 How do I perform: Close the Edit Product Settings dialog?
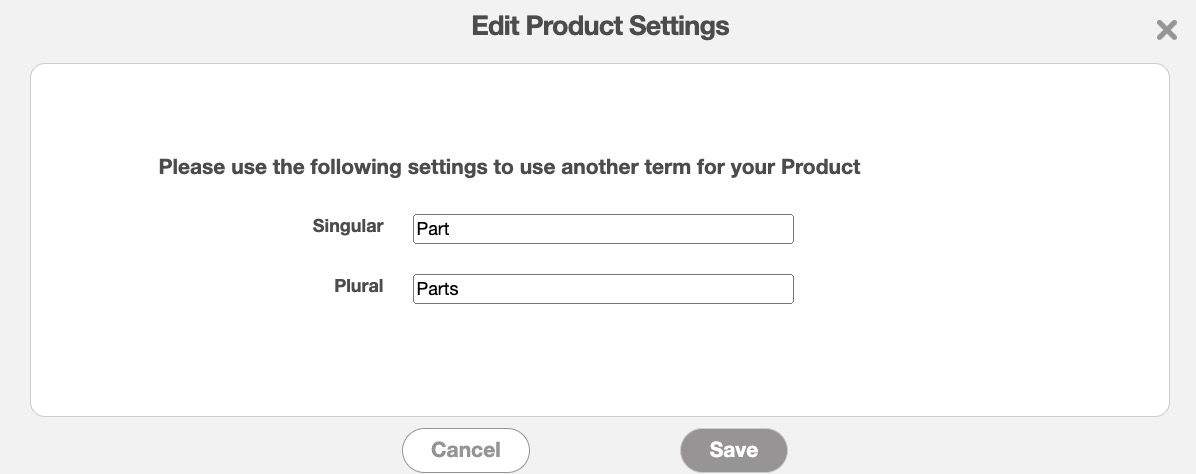1166,30
